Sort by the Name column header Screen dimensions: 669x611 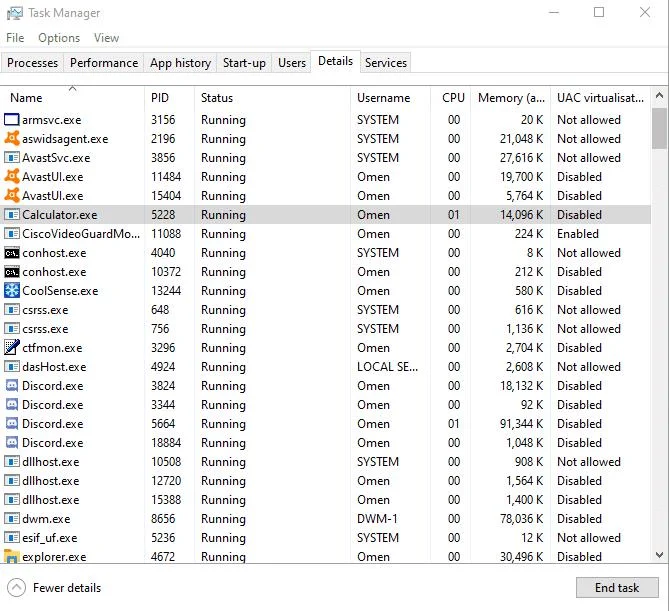(72, 98)
